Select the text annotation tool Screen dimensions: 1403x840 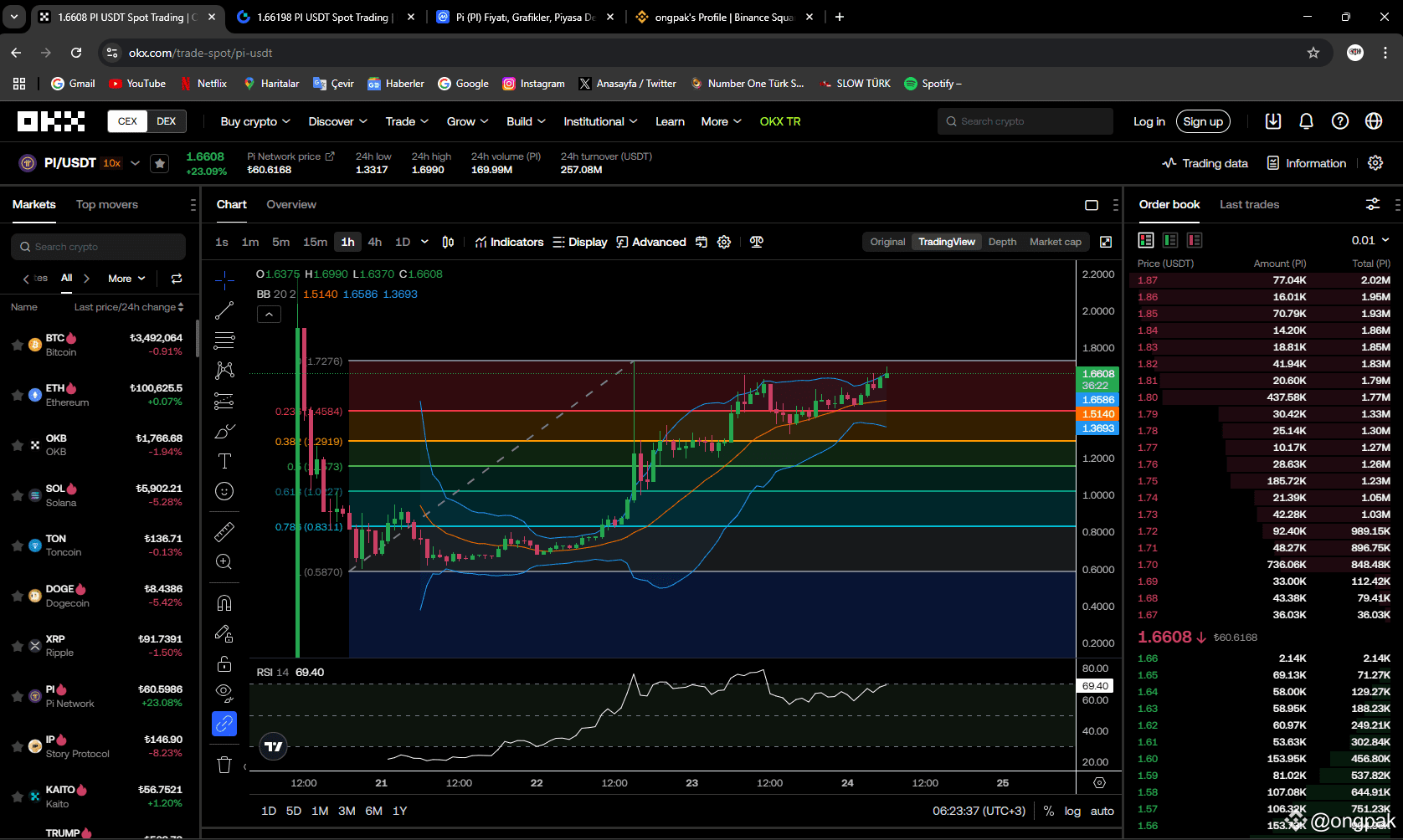224,461
